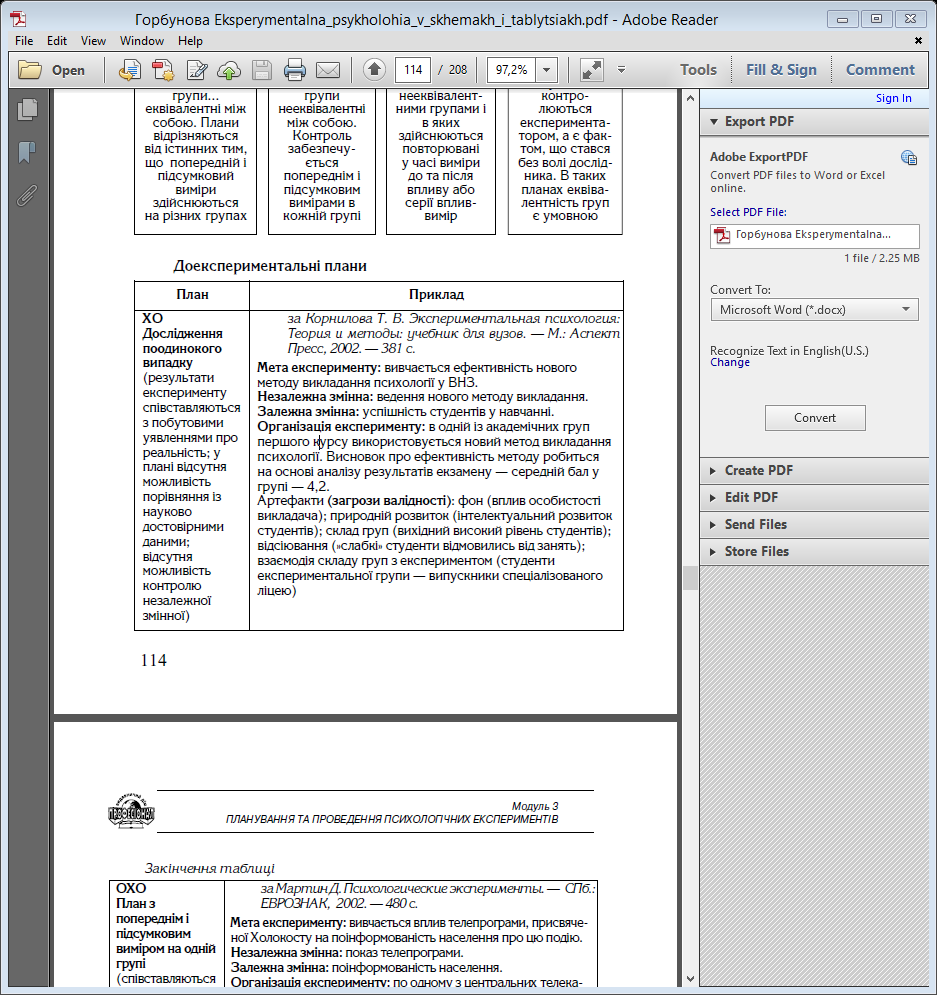Click the email envelope icon in toolbar
Image resolution: width=937 pixels, height=995 pixels.
point(328,70)
